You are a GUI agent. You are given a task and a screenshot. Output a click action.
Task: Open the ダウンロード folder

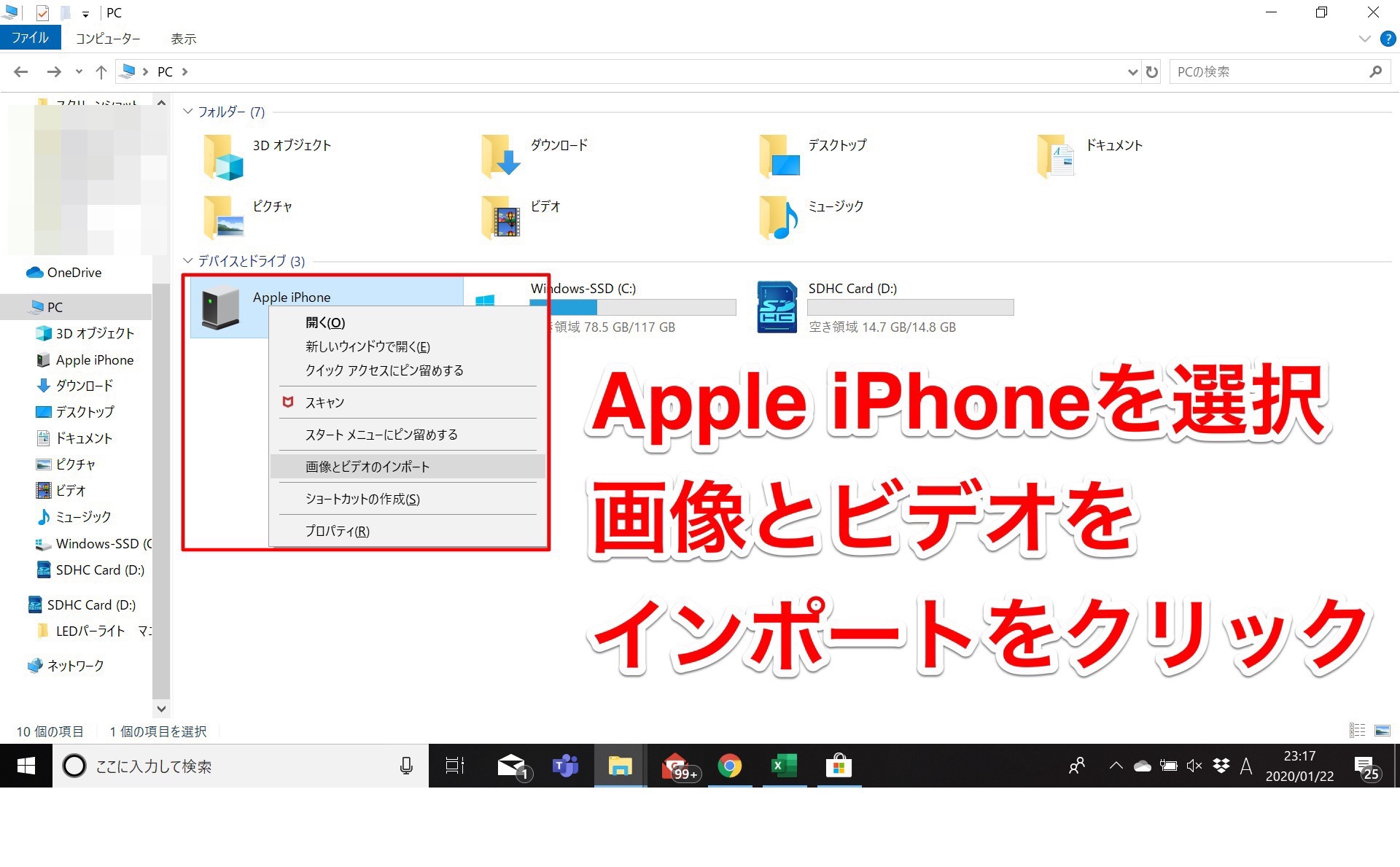point(501,157)
